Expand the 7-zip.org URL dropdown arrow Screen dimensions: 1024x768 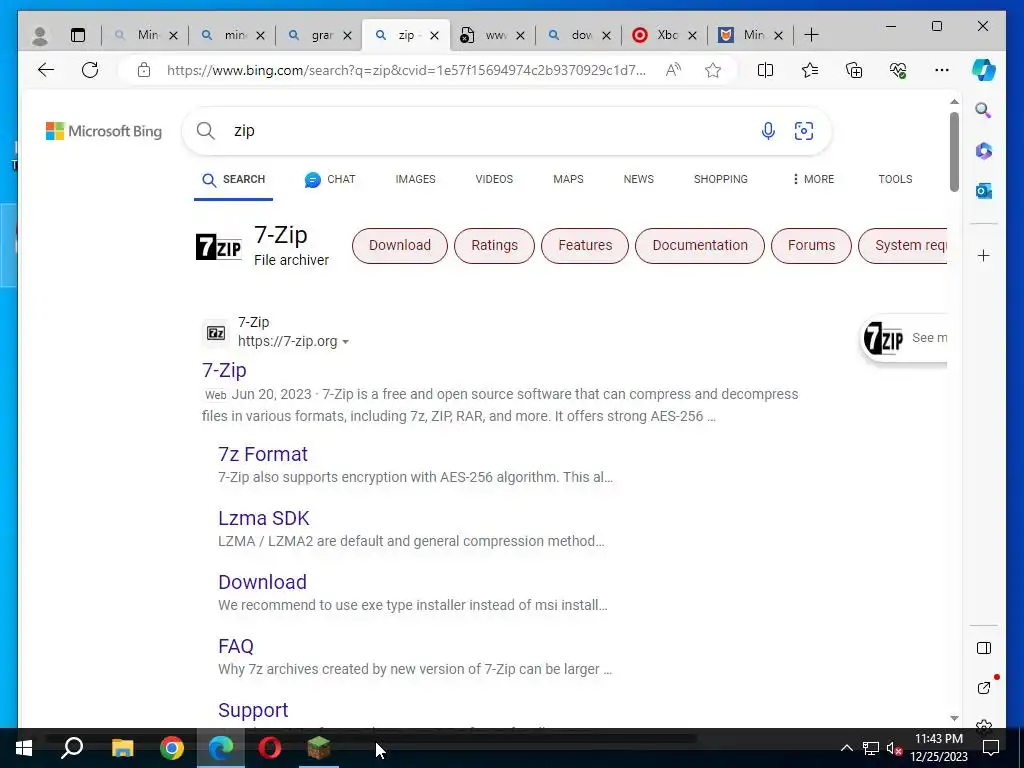click(345, 342)
